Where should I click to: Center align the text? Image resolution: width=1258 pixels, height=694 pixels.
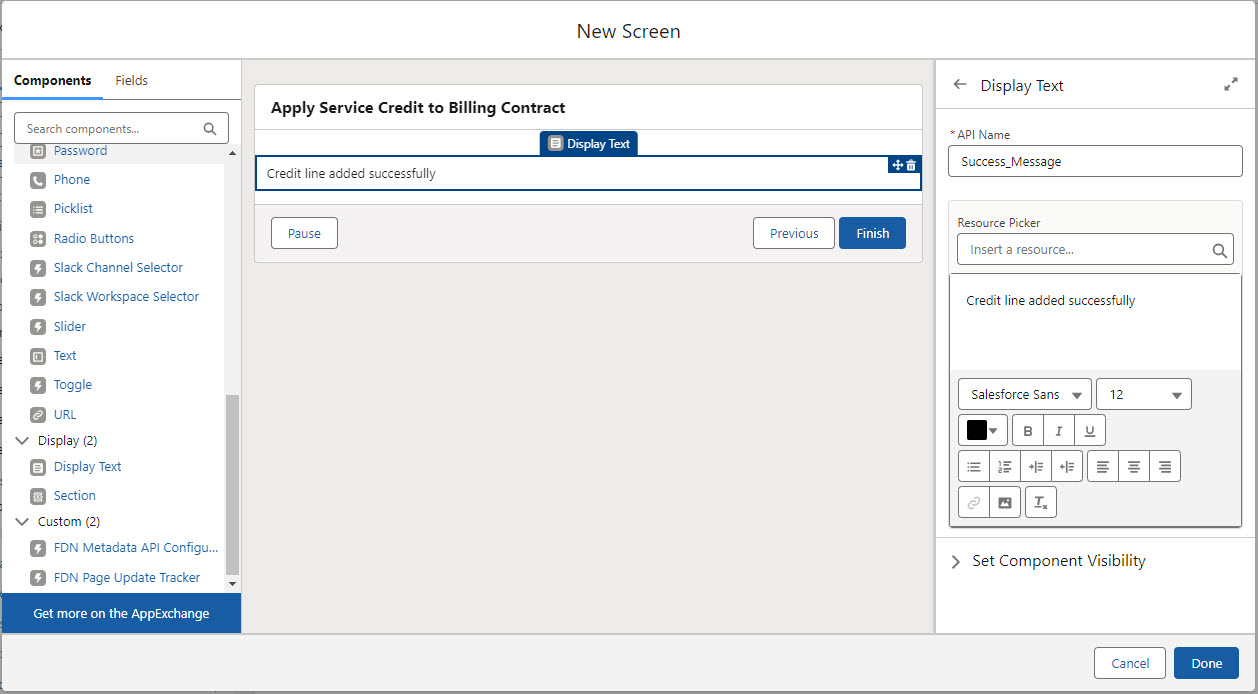point(1134,467)
